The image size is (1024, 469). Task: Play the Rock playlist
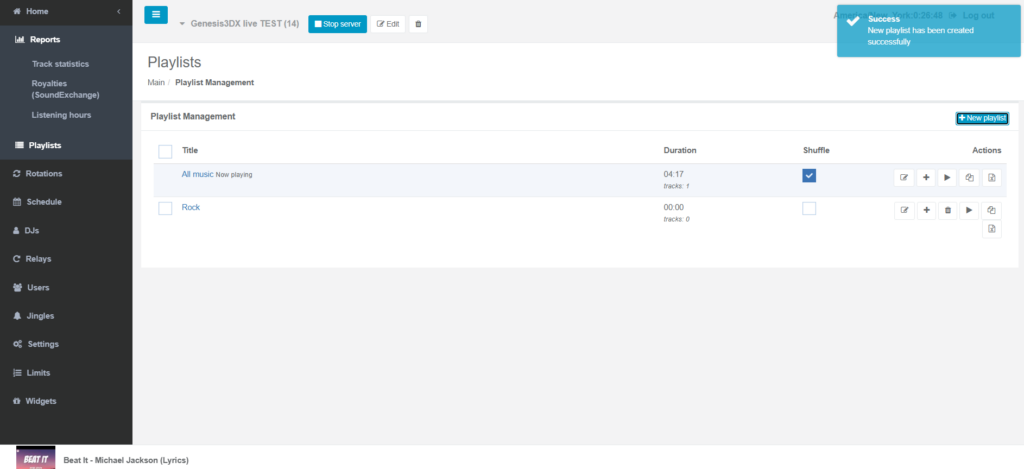[x=969, y=210]
